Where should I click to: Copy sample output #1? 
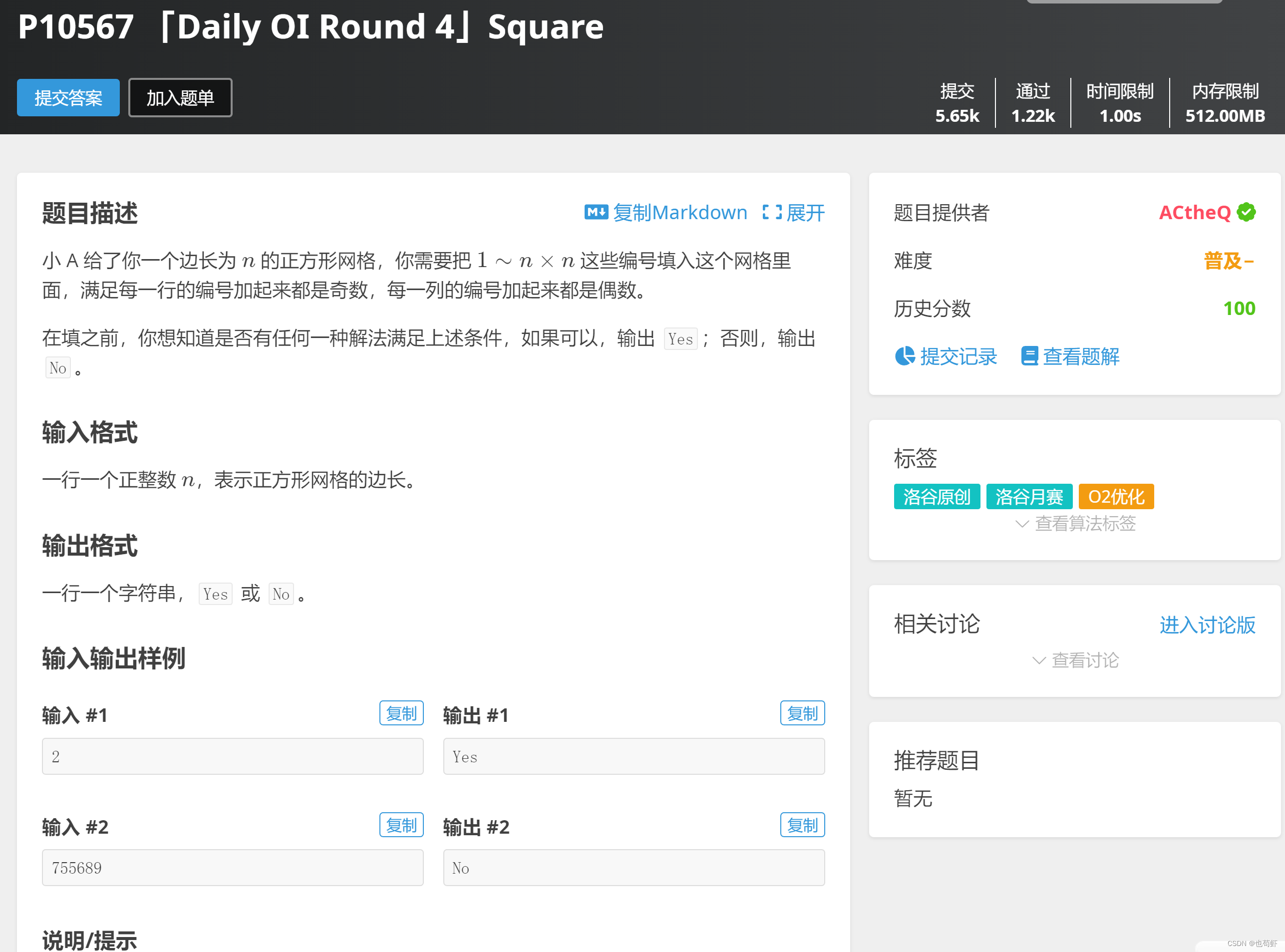coord(802,713)
